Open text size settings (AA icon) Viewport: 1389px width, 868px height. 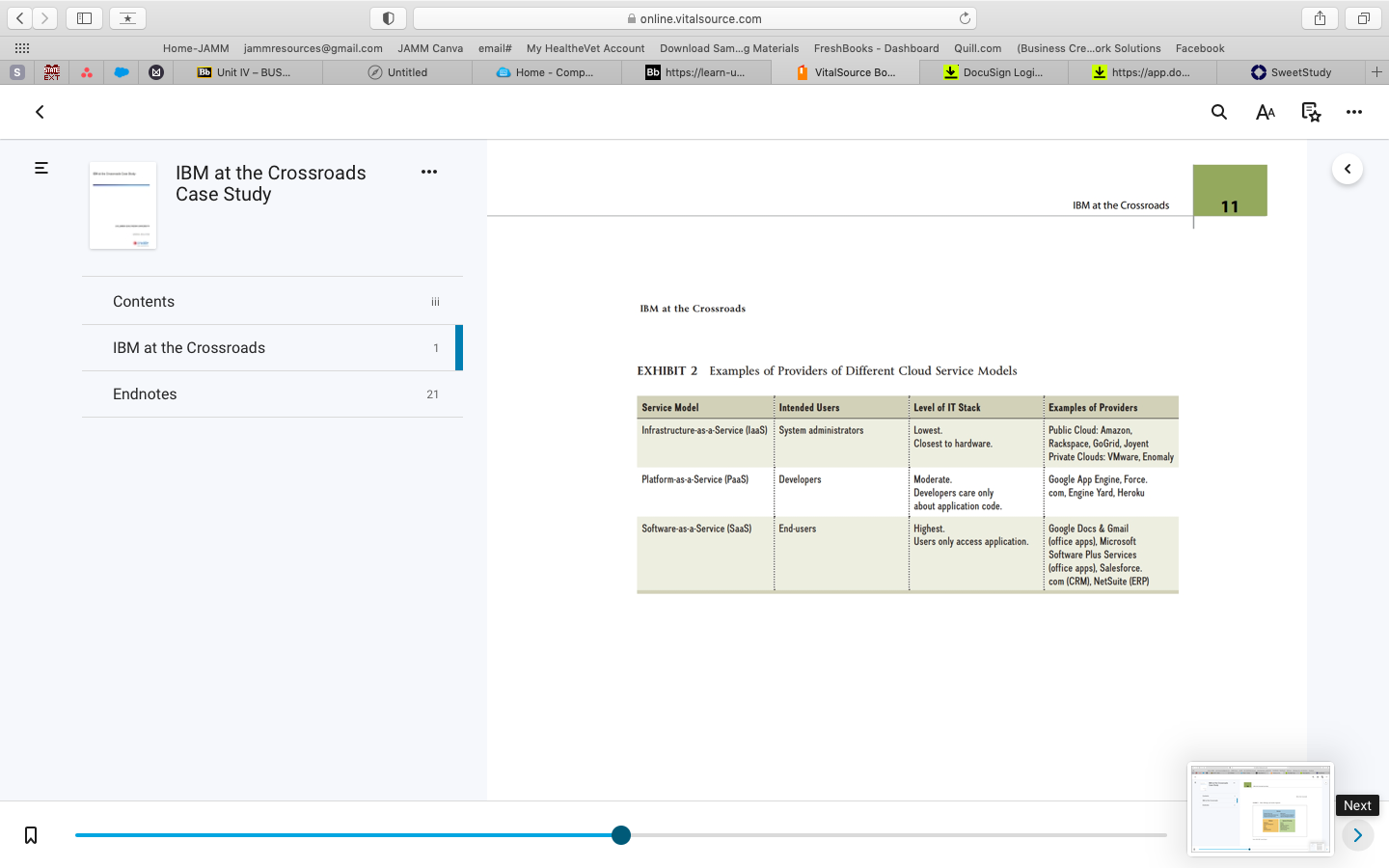pos(1266,112)
